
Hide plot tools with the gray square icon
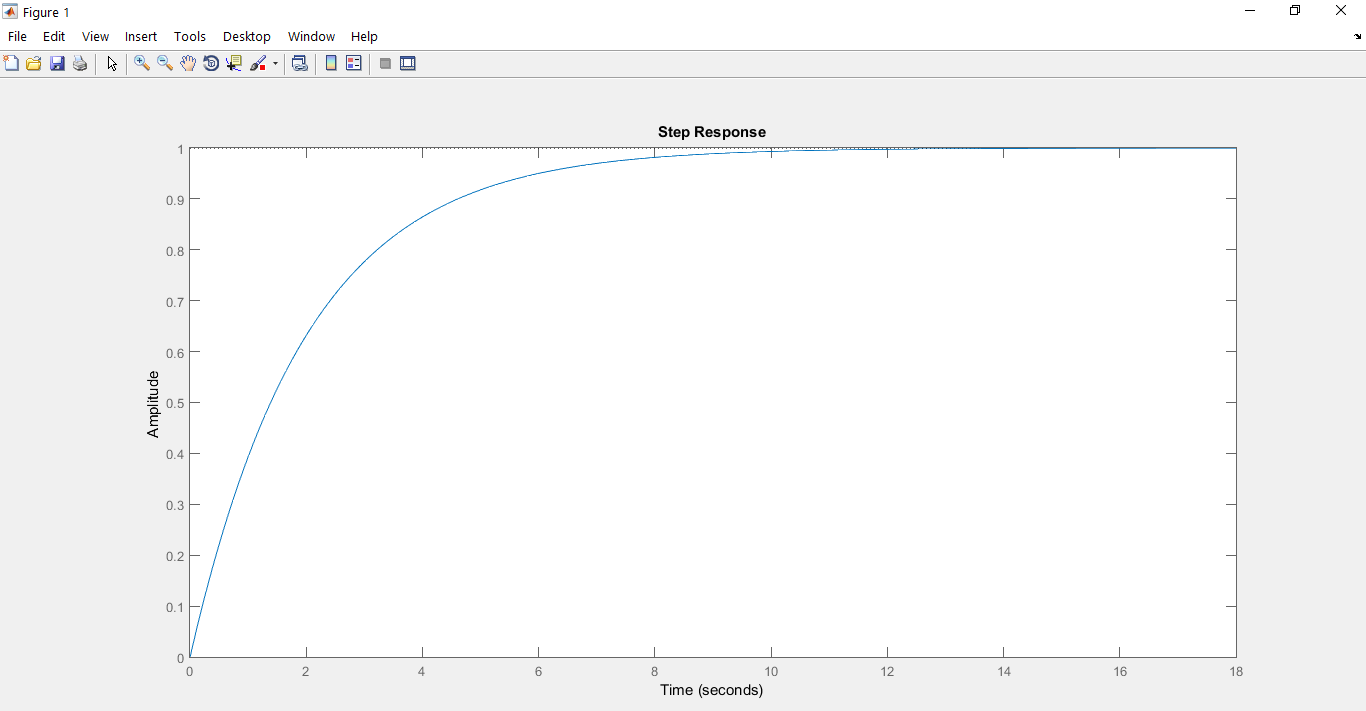coord(385,63)
